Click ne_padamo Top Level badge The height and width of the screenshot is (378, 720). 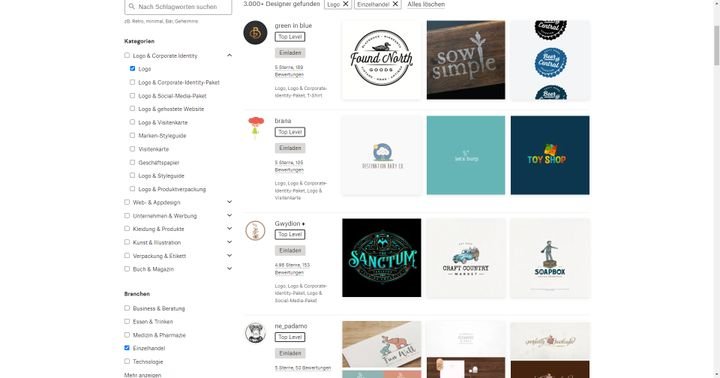point(290,337)
